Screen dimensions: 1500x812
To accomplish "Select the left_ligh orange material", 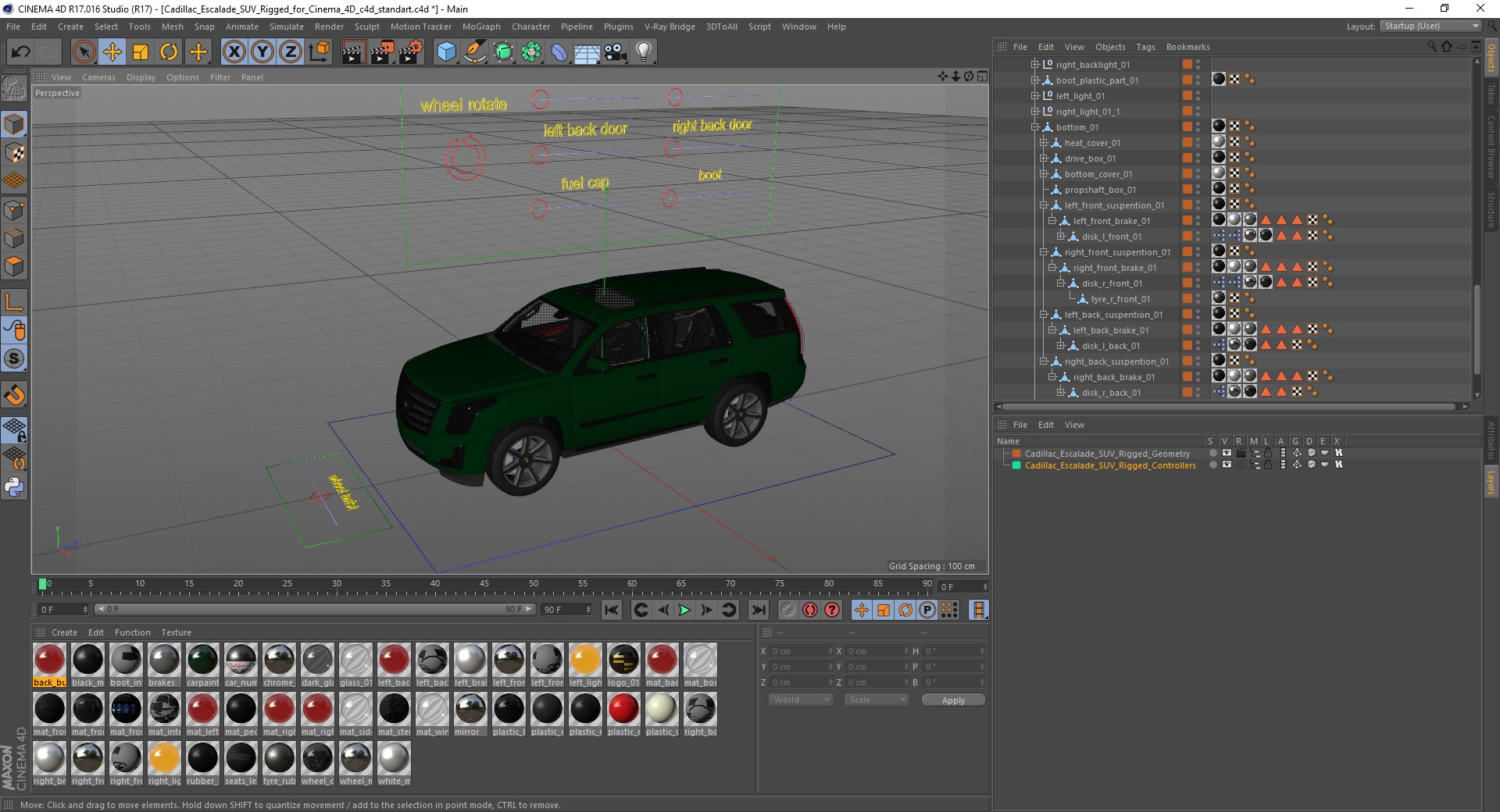I will 586,665.
